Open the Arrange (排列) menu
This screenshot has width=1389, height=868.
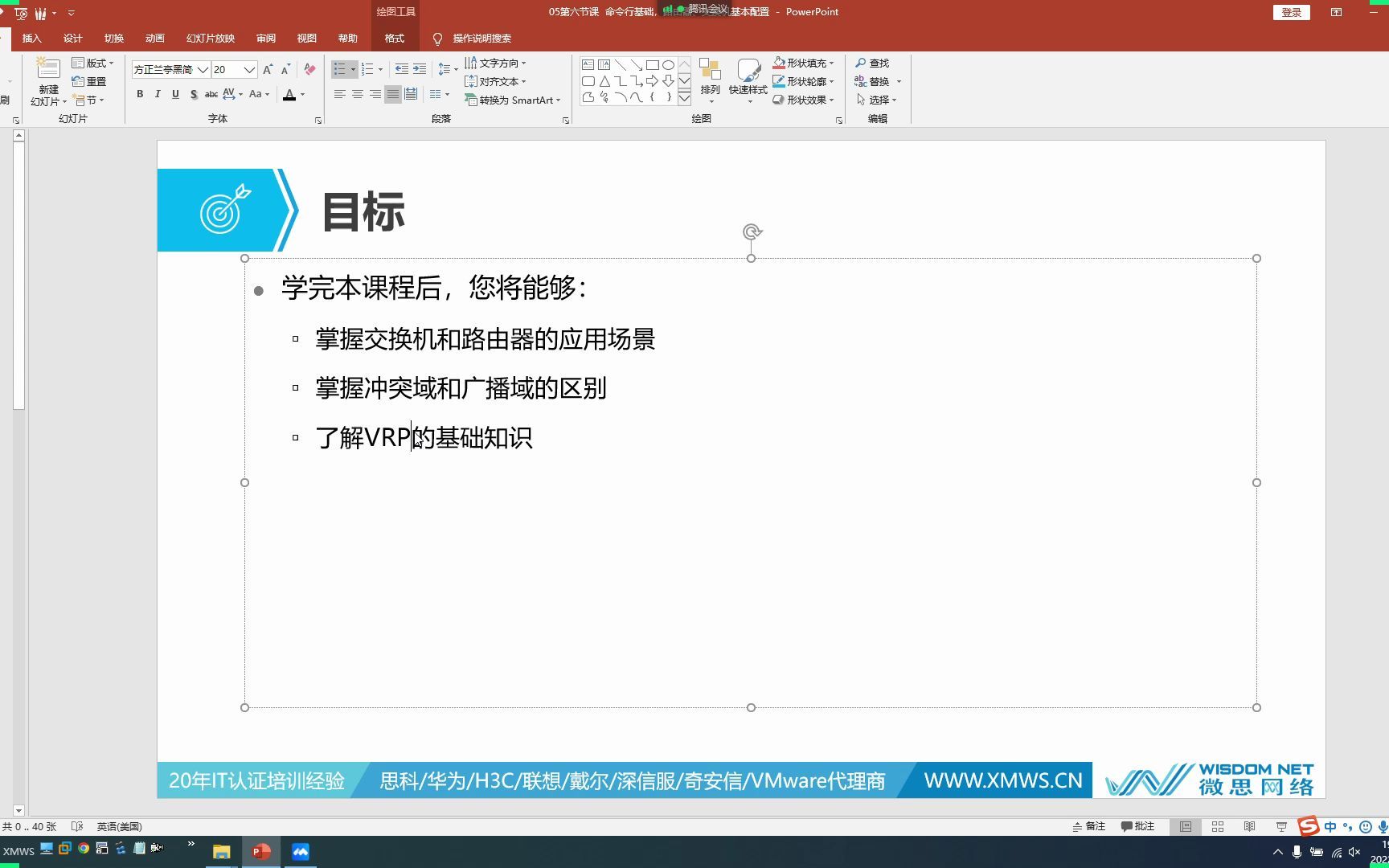click(x=710, y=80)
